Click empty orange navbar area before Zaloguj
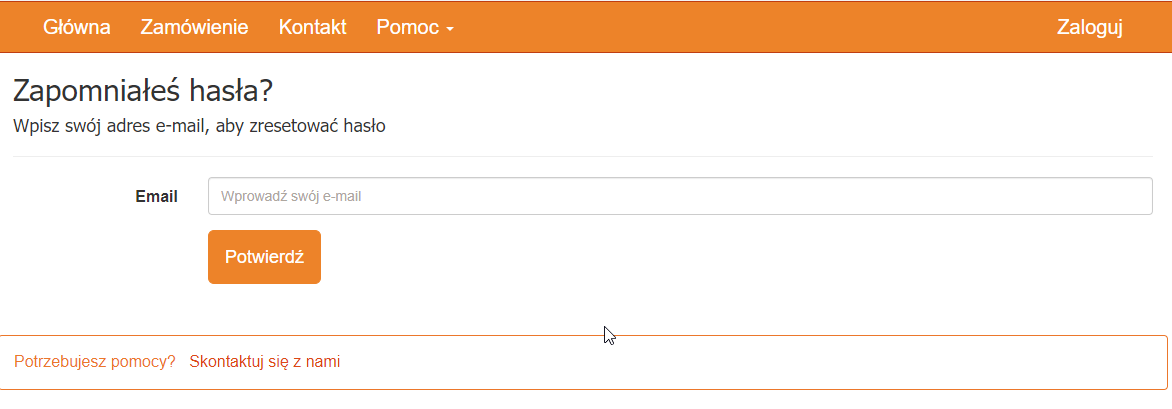Screen dimensions: 1172x409 click(x=750, y=27)
